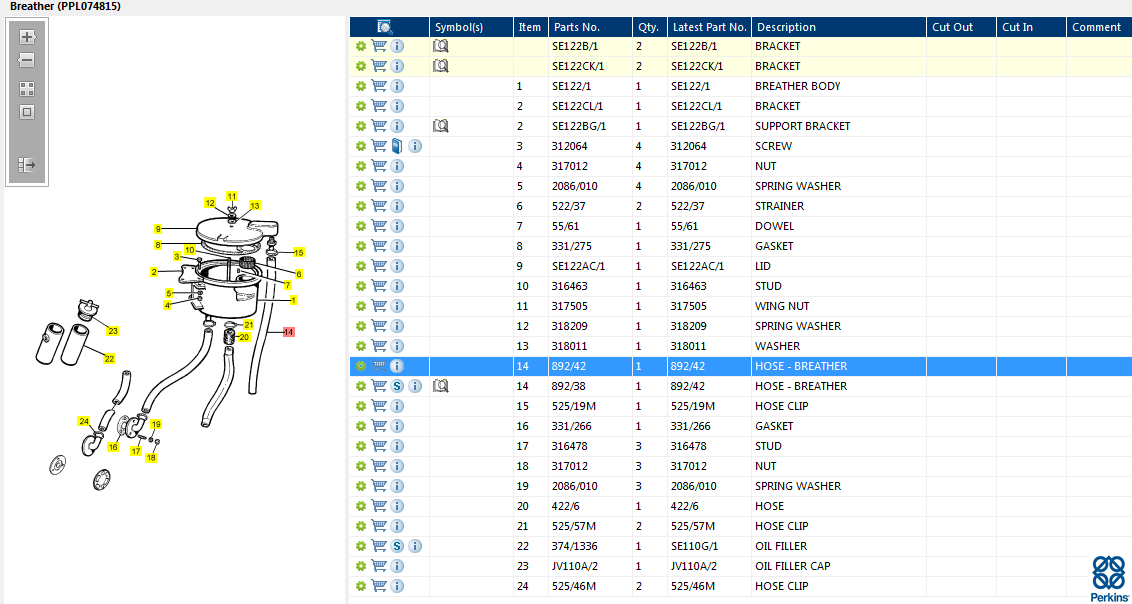Select callout 11 wing nut on diagram

click(x=232, y=196)
